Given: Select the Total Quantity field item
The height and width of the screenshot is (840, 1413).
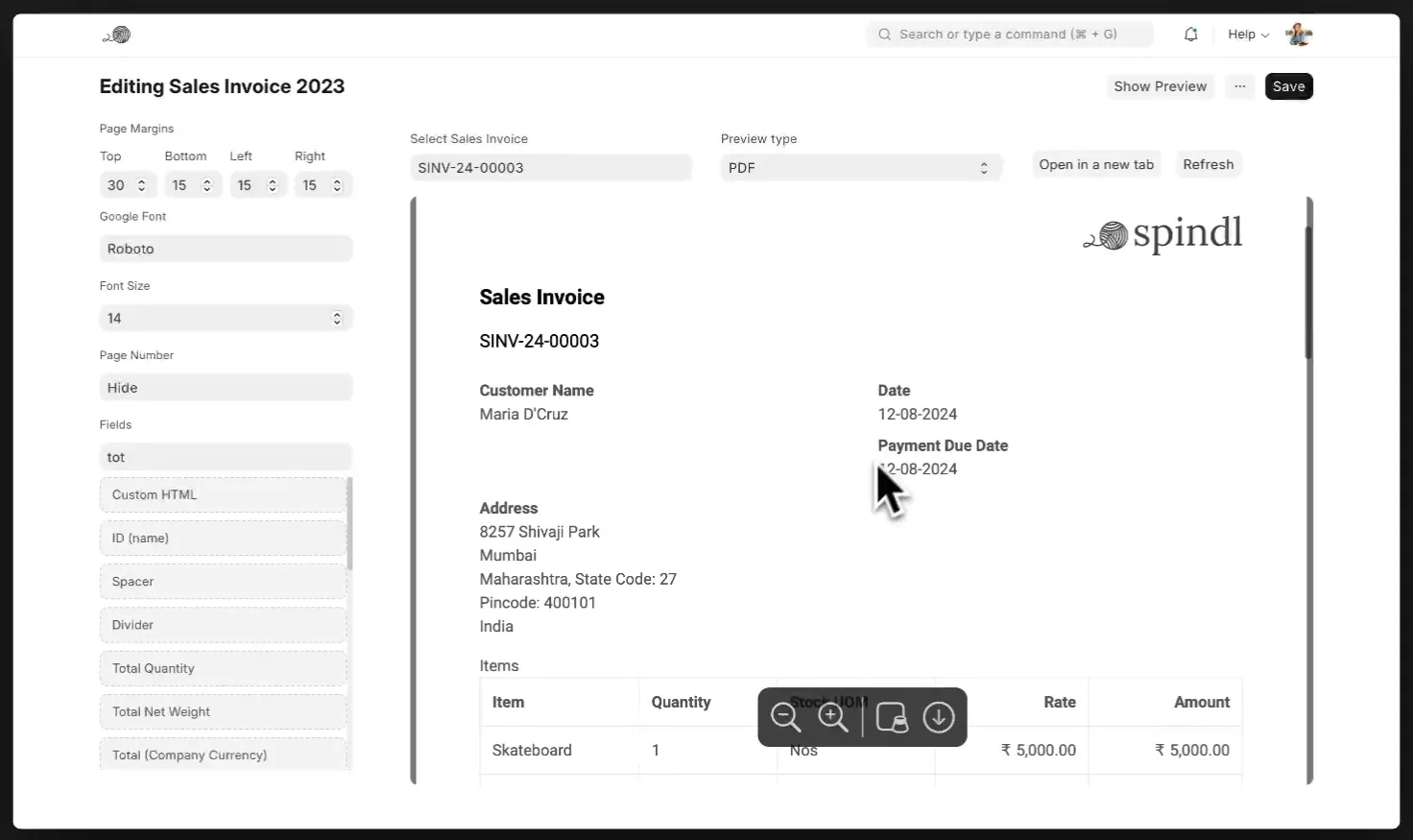Looking at the screenshot, I should 223,668.
